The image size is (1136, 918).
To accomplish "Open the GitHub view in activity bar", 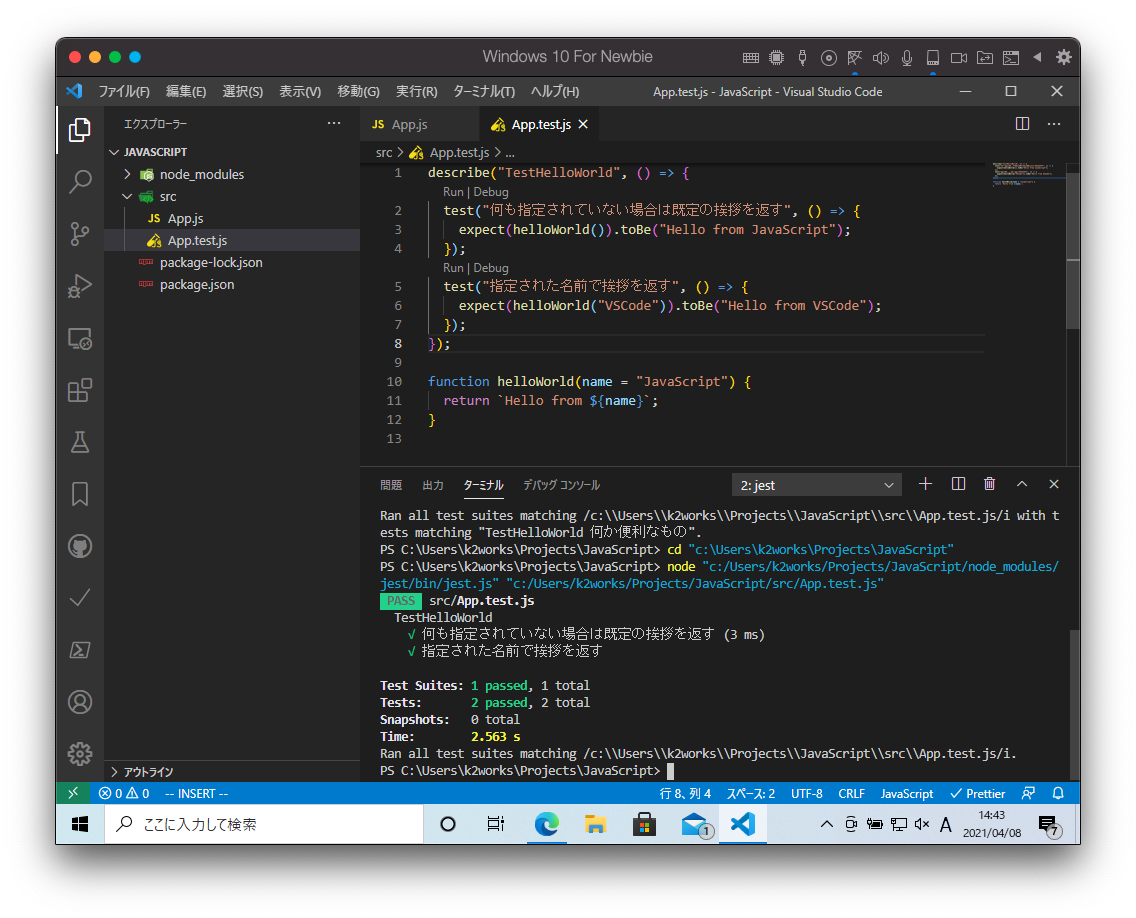I will tap(80, 546).
